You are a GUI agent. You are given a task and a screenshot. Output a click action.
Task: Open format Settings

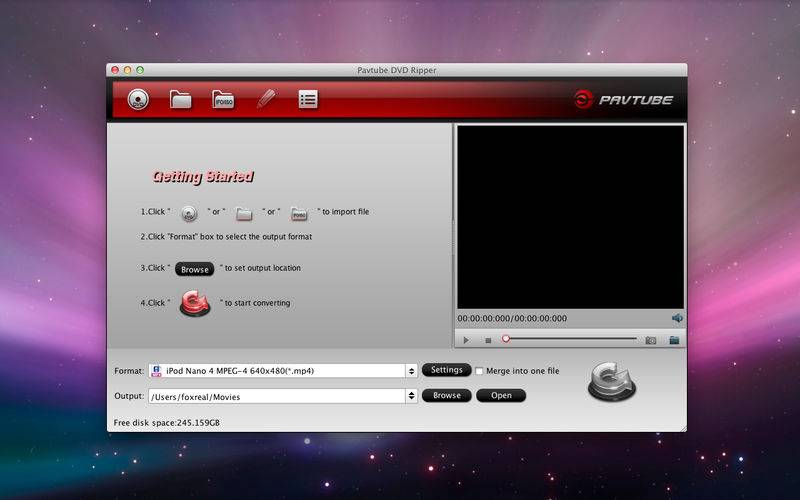[446, 370]
